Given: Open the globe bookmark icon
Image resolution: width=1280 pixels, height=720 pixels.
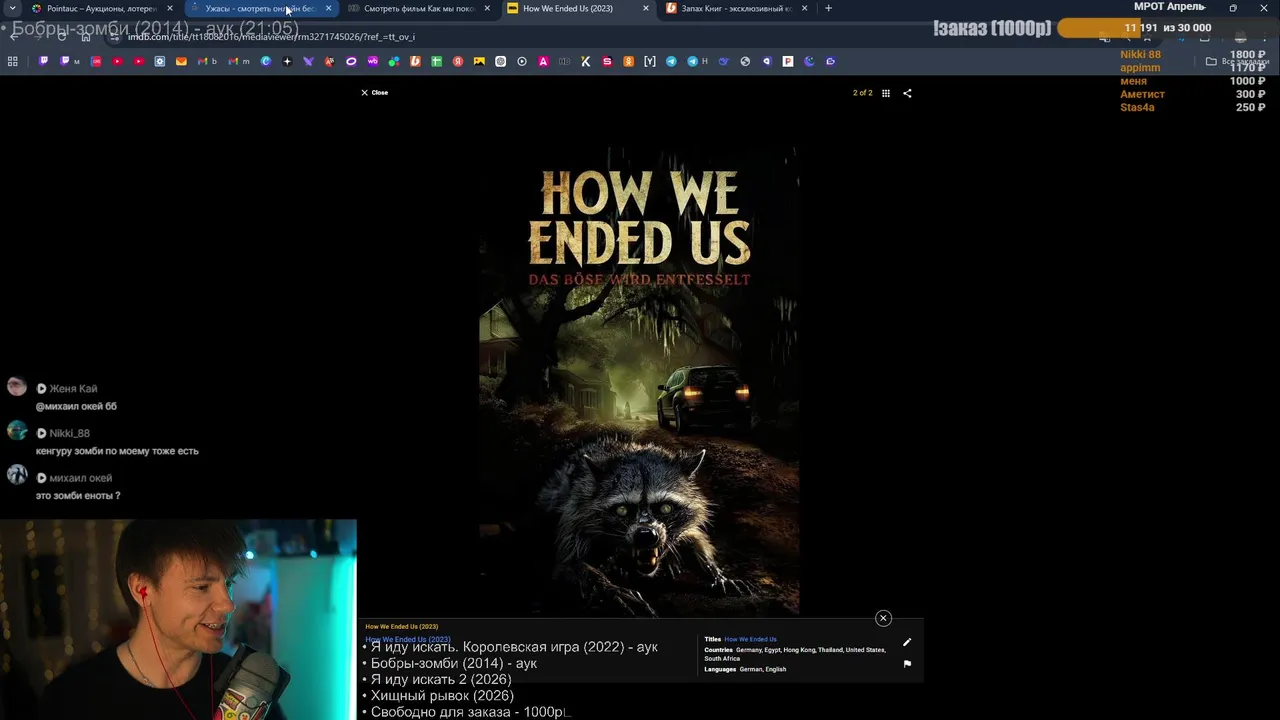Looking at the screenshot, I should point(745,61).
